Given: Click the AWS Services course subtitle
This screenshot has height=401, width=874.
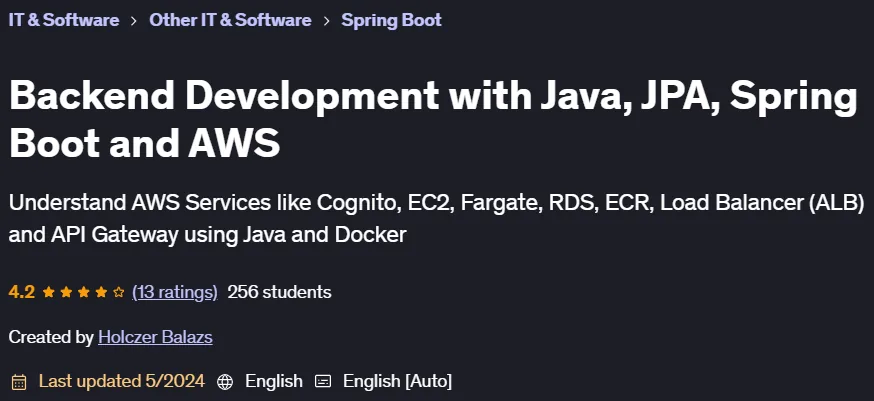Looking at the screenshot, I should pyautogui.click(x=436, y=219).
